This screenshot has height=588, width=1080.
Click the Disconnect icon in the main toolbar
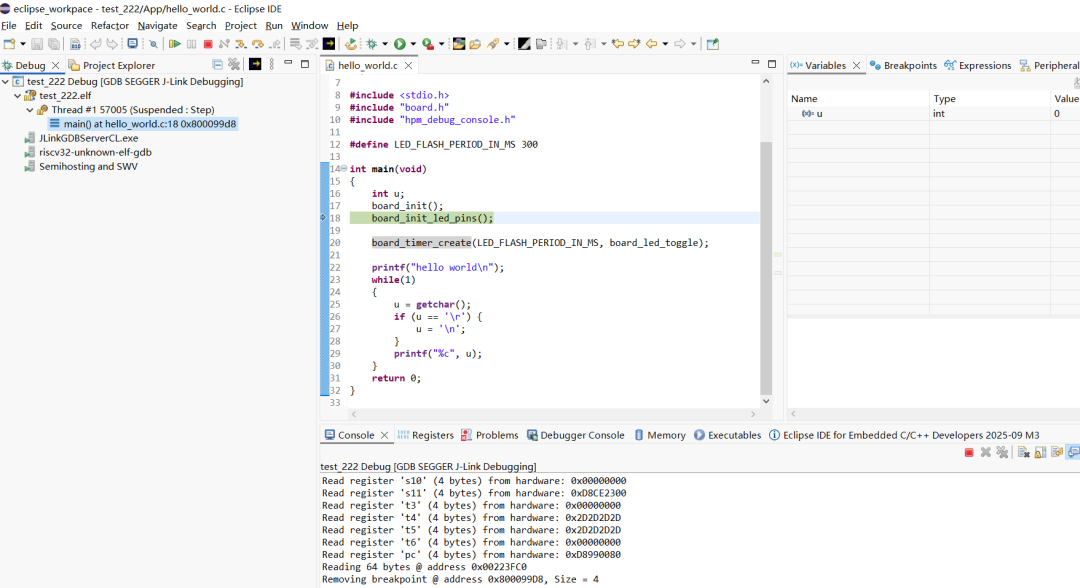pos(224,44)
